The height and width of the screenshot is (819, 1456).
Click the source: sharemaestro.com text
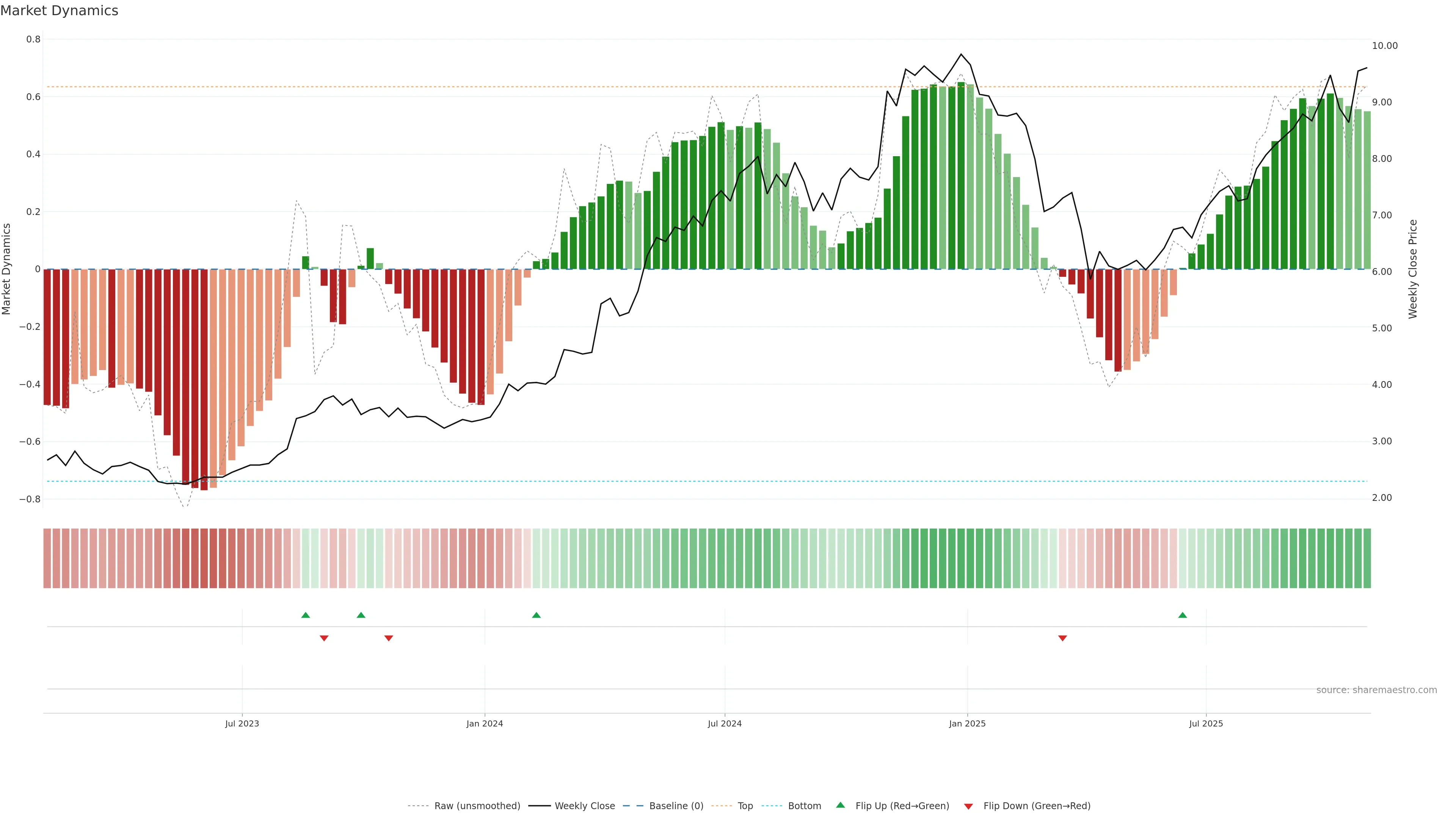1376,690
